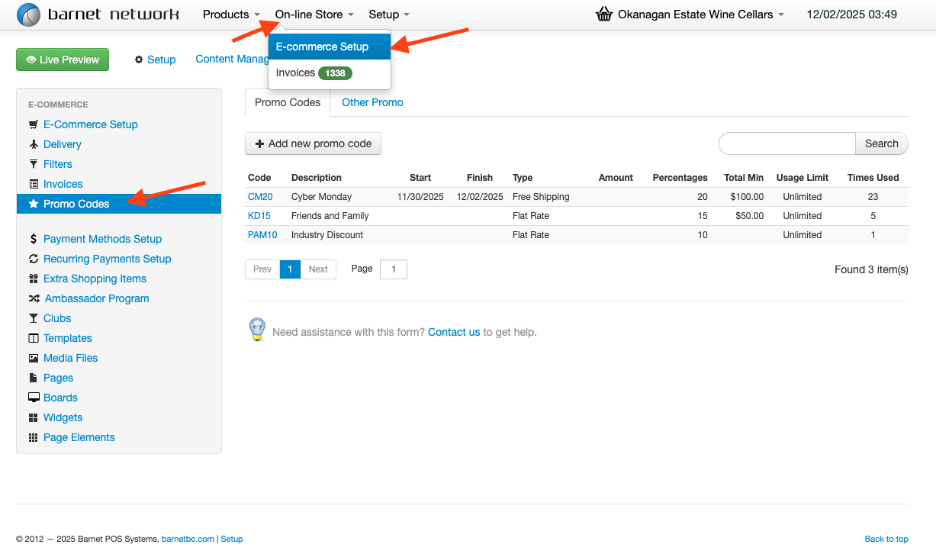Click the small grid icon beside Page Elements

coord(33,437)
